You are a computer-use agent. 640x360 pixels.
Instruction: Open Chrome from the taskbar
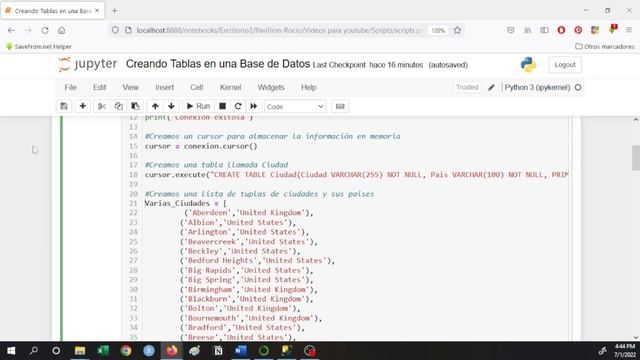click(126, 351)
